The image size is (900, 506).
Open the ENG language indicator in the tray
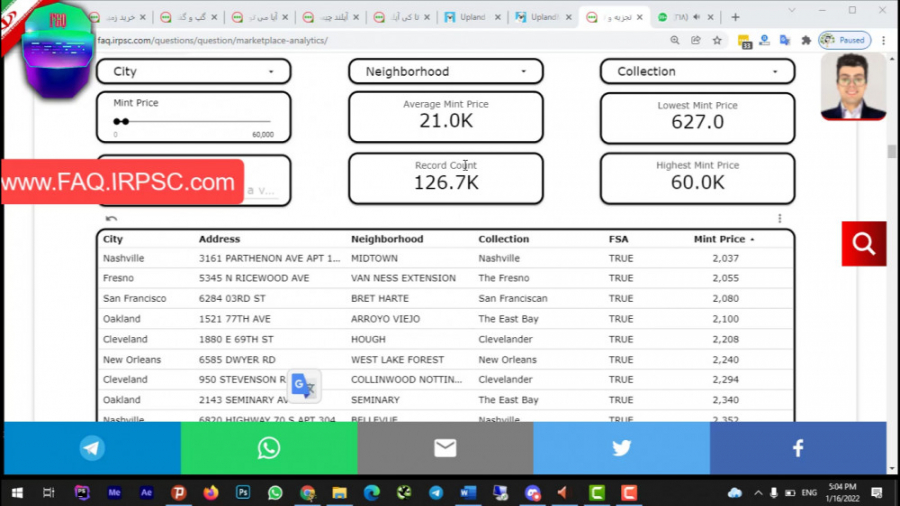[x=809, y=493]
